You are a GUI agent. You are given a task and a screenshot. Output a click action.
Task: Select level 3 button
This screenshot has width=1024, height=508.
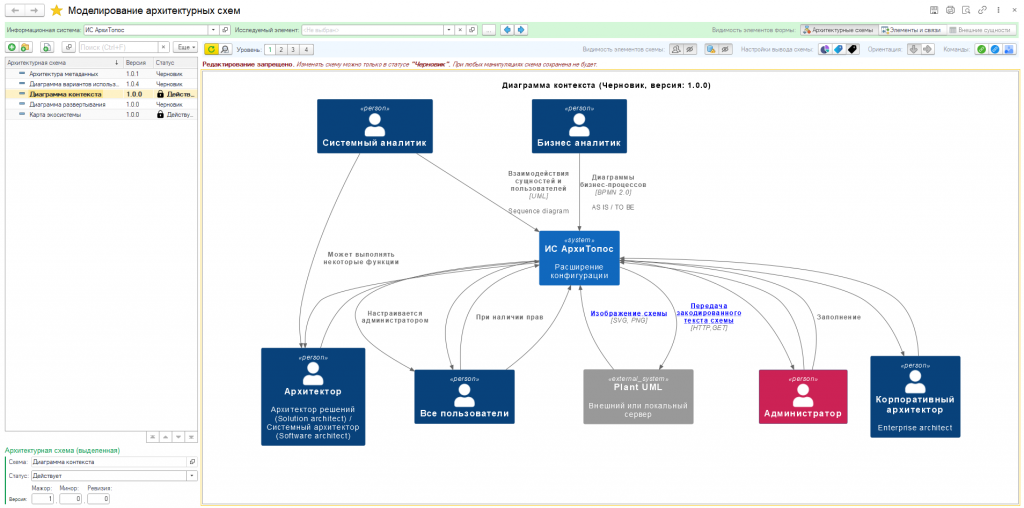293,49
